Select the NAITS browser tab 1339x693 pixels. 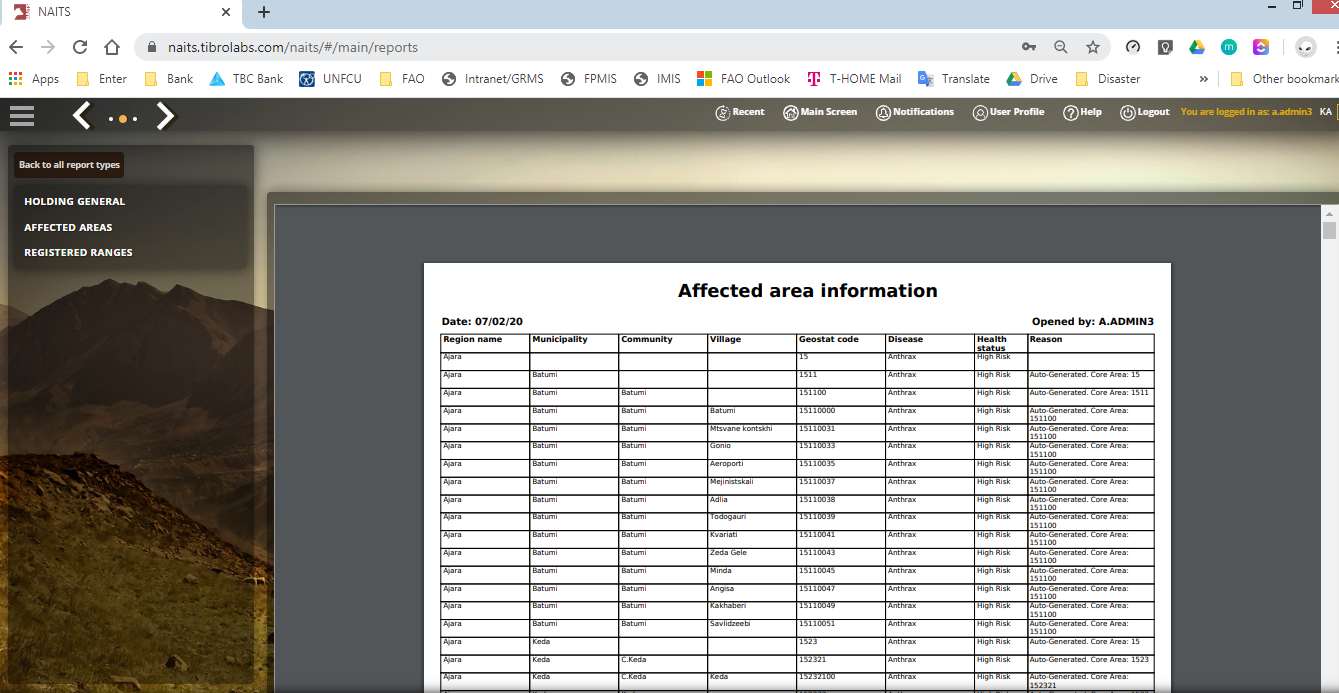pyautogui.click(x=120, y=12)
